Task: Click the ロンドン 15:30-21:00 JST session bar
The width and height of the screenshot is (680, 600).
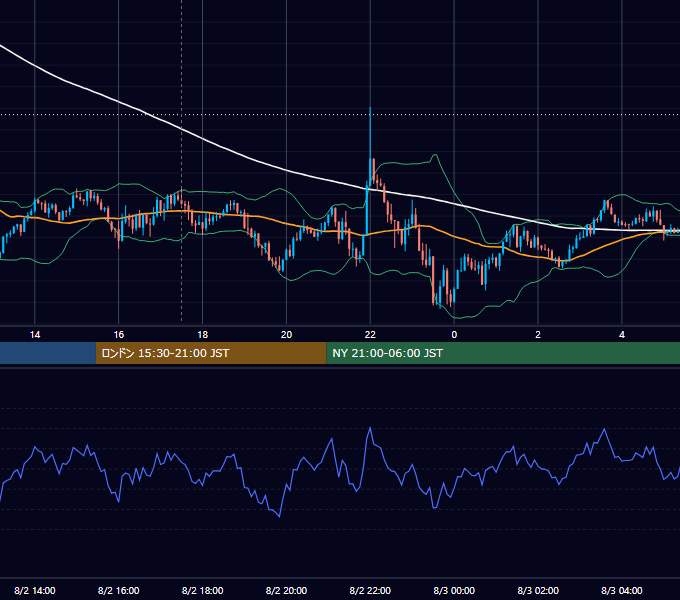Action: [x=211, y=353]
